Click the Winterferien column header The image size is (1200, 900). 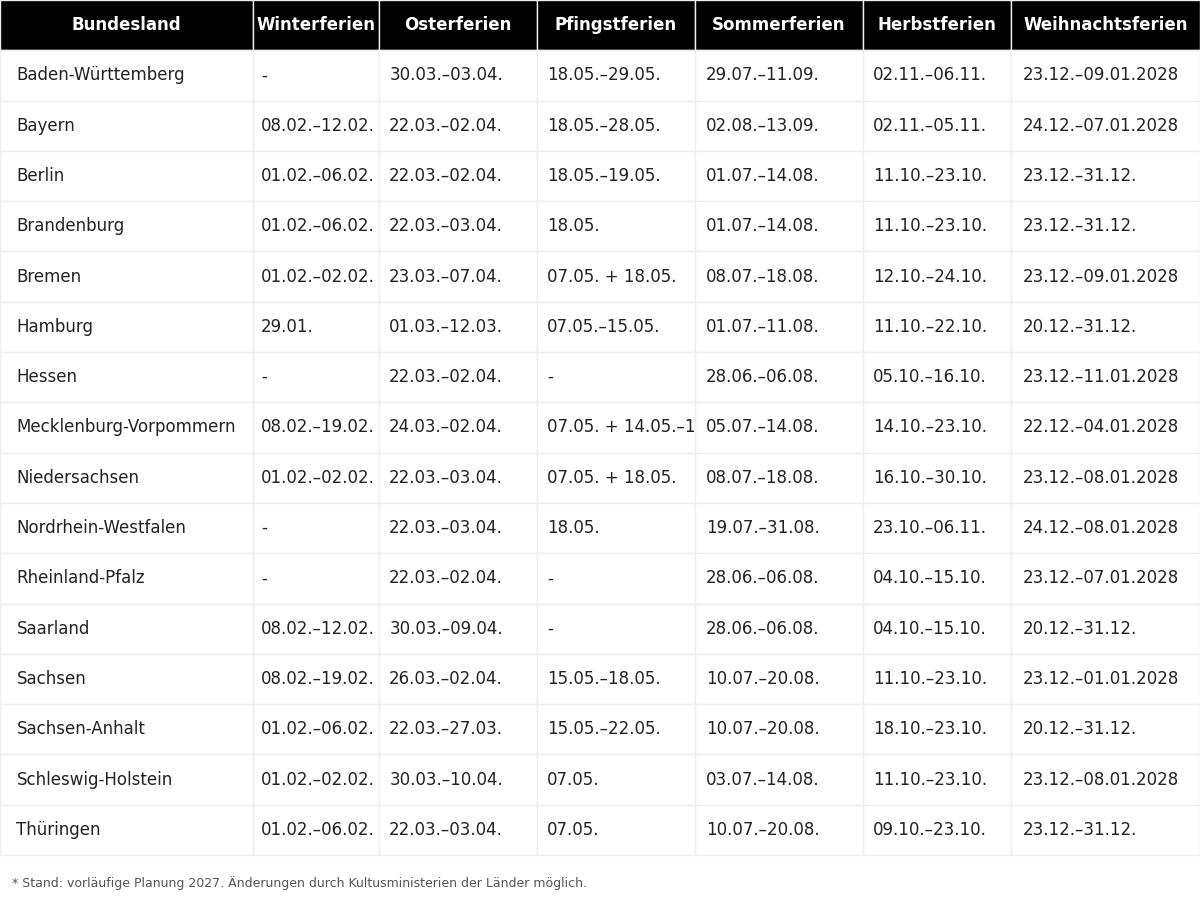(316, 25)
